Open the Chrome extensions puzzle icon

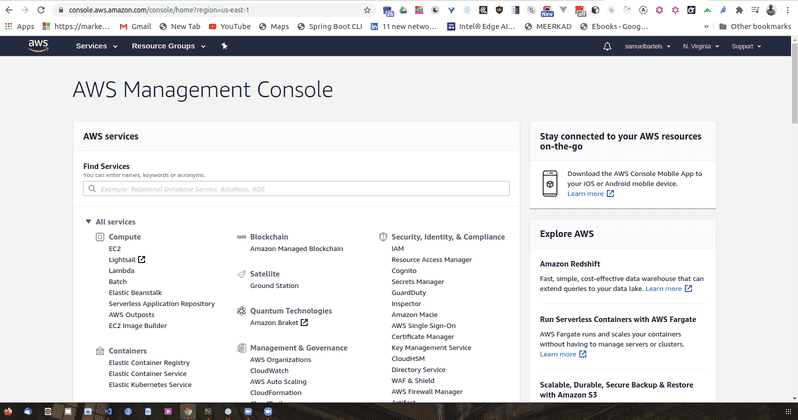[739, 10]
